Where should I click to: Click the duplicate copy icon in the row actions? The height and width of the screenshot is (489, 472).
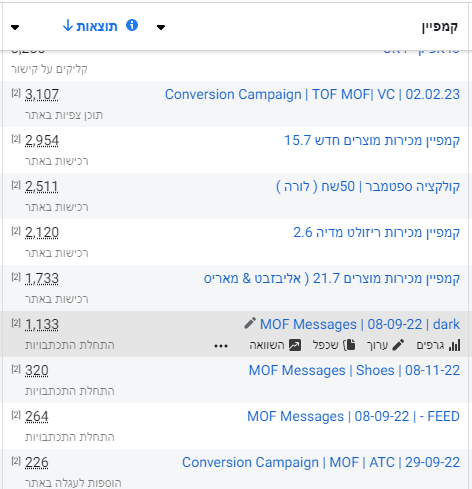click(x=349, y=345)
